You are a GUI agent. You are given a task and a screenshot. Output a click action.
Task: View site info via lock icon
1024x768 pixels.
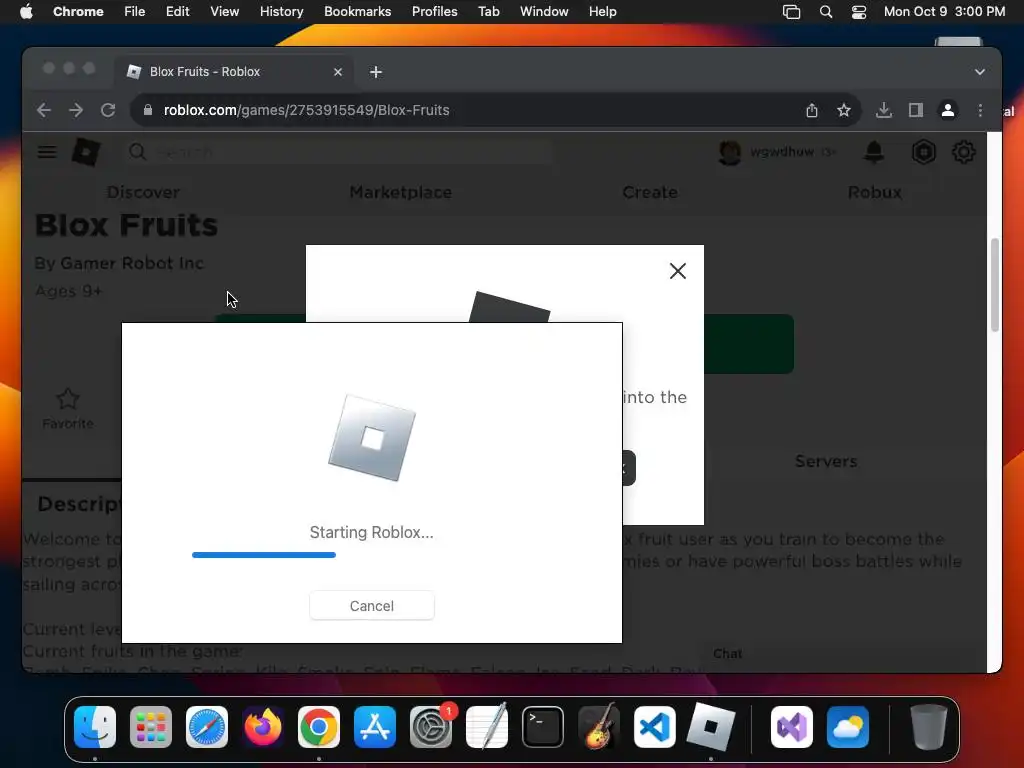[148, 110]
